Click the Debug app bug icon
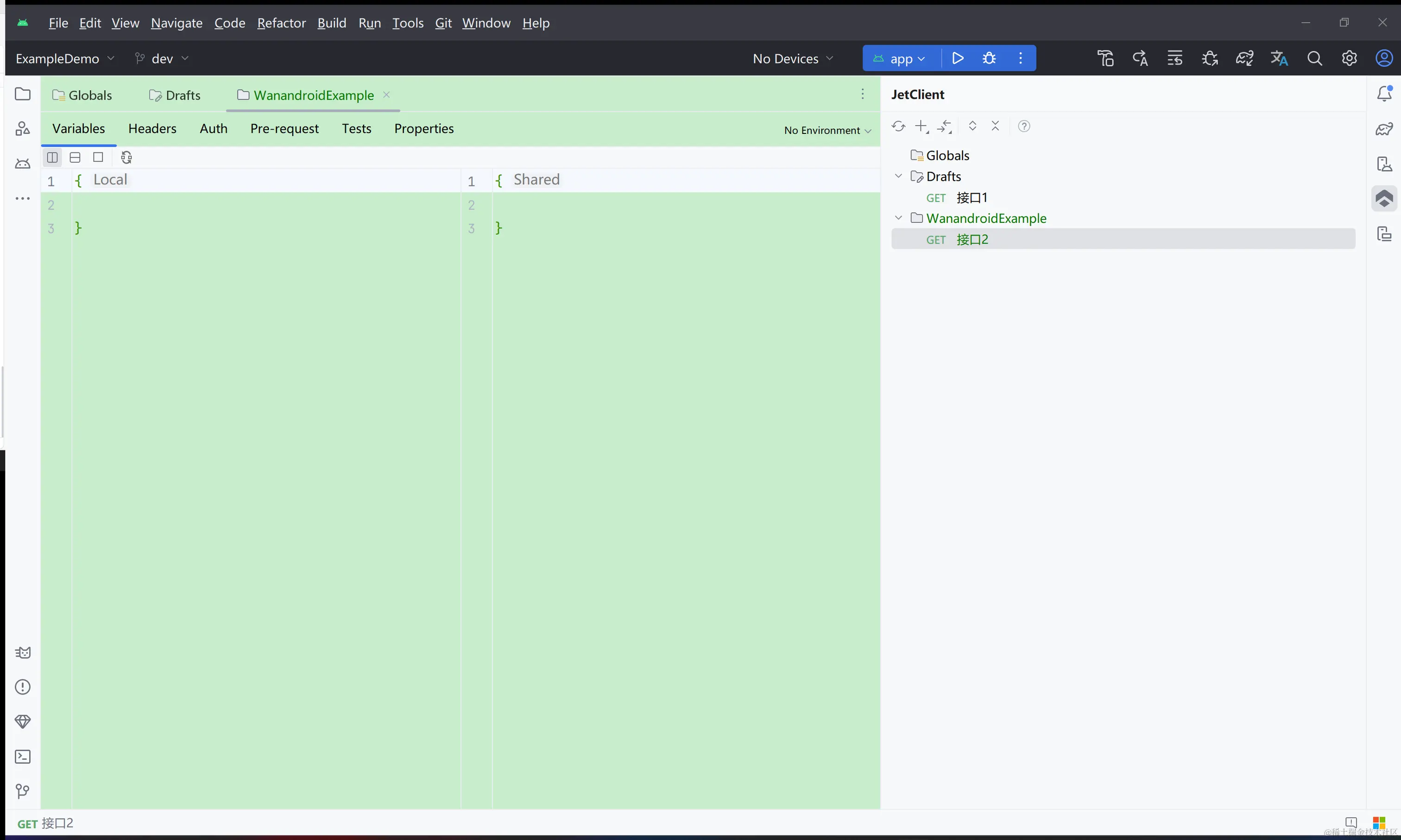The width and height of the screenshot is (1401, 840). pos(989,58)
